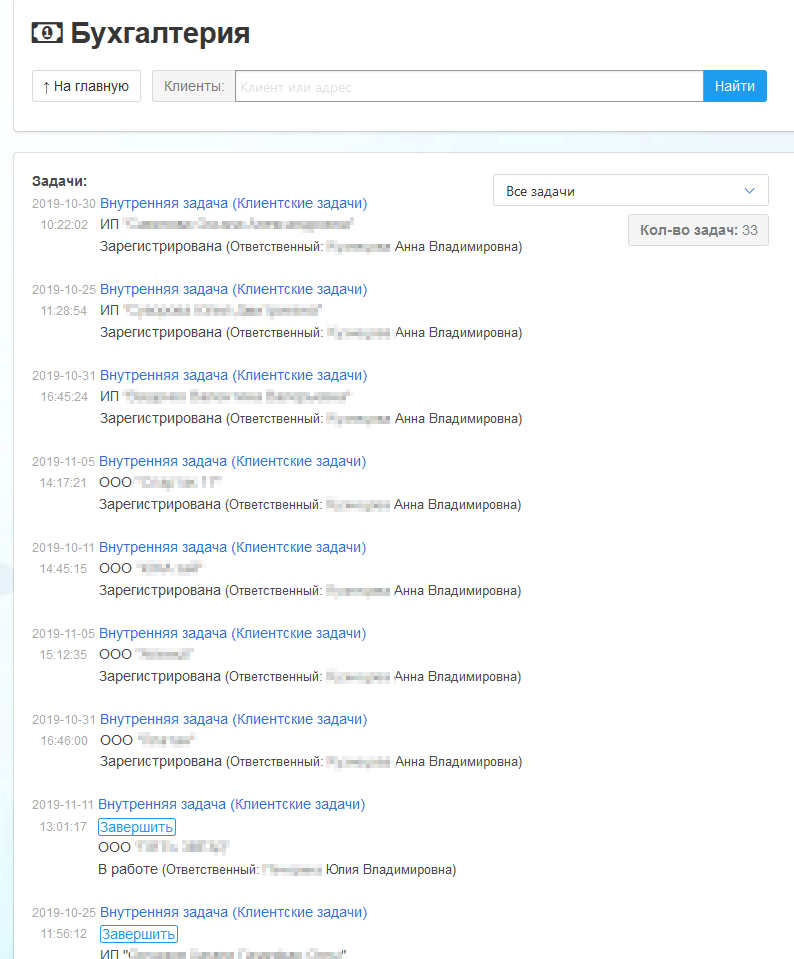Open the Все задачи filter dropdown
Image resolution: width=794 pixels, height=959 pixels.
[630, 191]
